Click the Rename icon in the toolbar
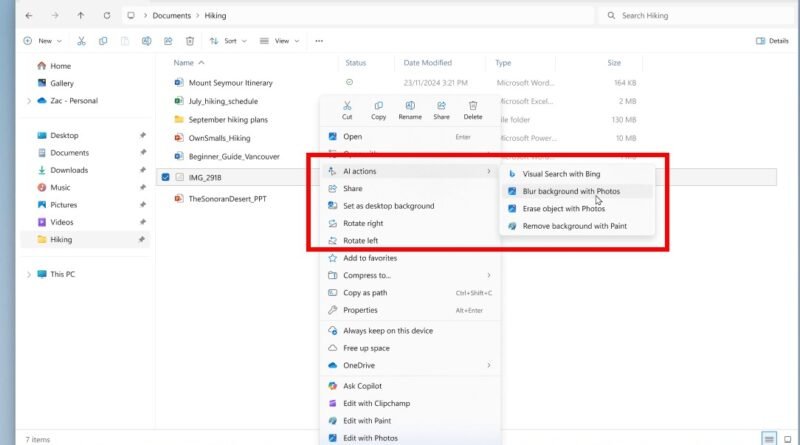This screenshot has height=445, width=800. pyautogui.click(x=146, y=41)
